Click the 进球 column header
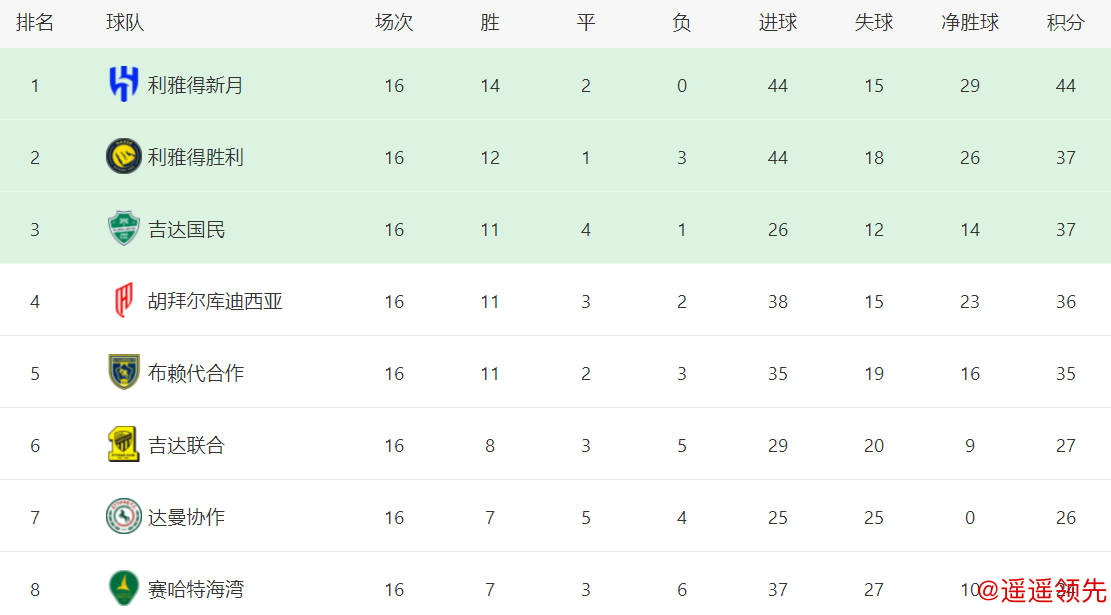1111x615 pixels. (777, 23)
